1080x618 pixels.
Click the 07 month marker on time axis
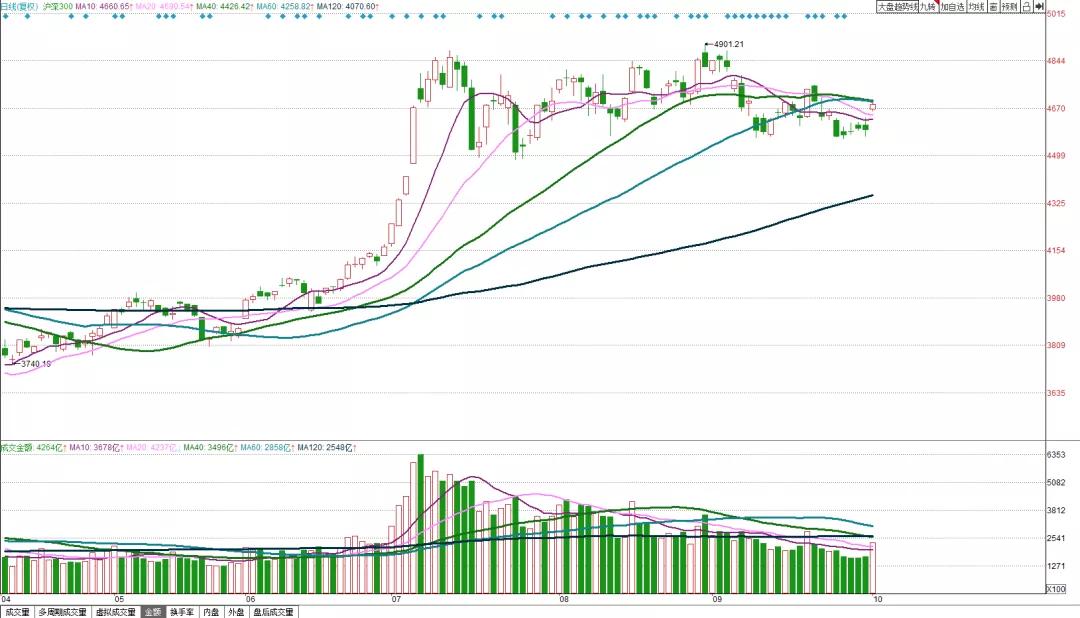396,599
